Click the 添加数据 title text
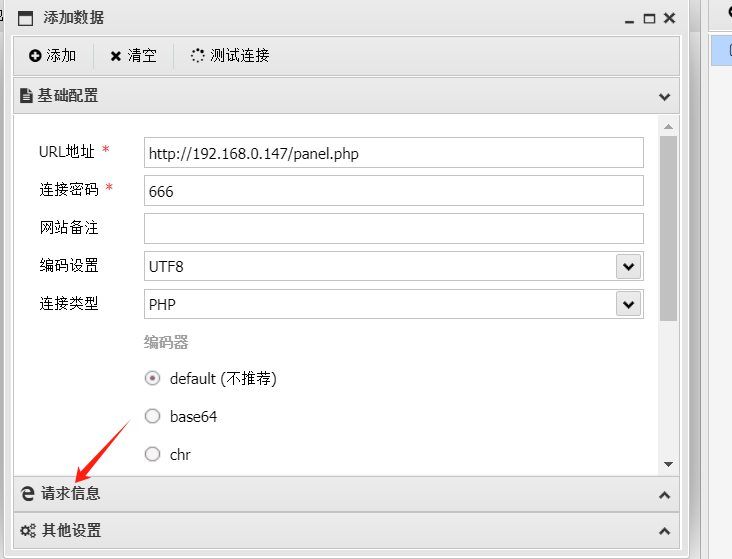 74,18
